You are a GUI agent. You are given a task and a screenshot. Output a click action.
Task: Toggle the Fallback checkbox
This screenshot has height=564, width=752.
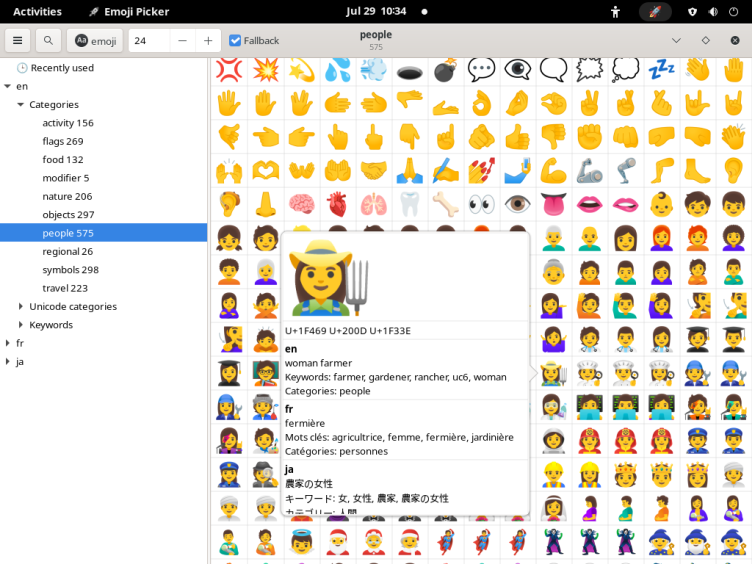point(236,41)
